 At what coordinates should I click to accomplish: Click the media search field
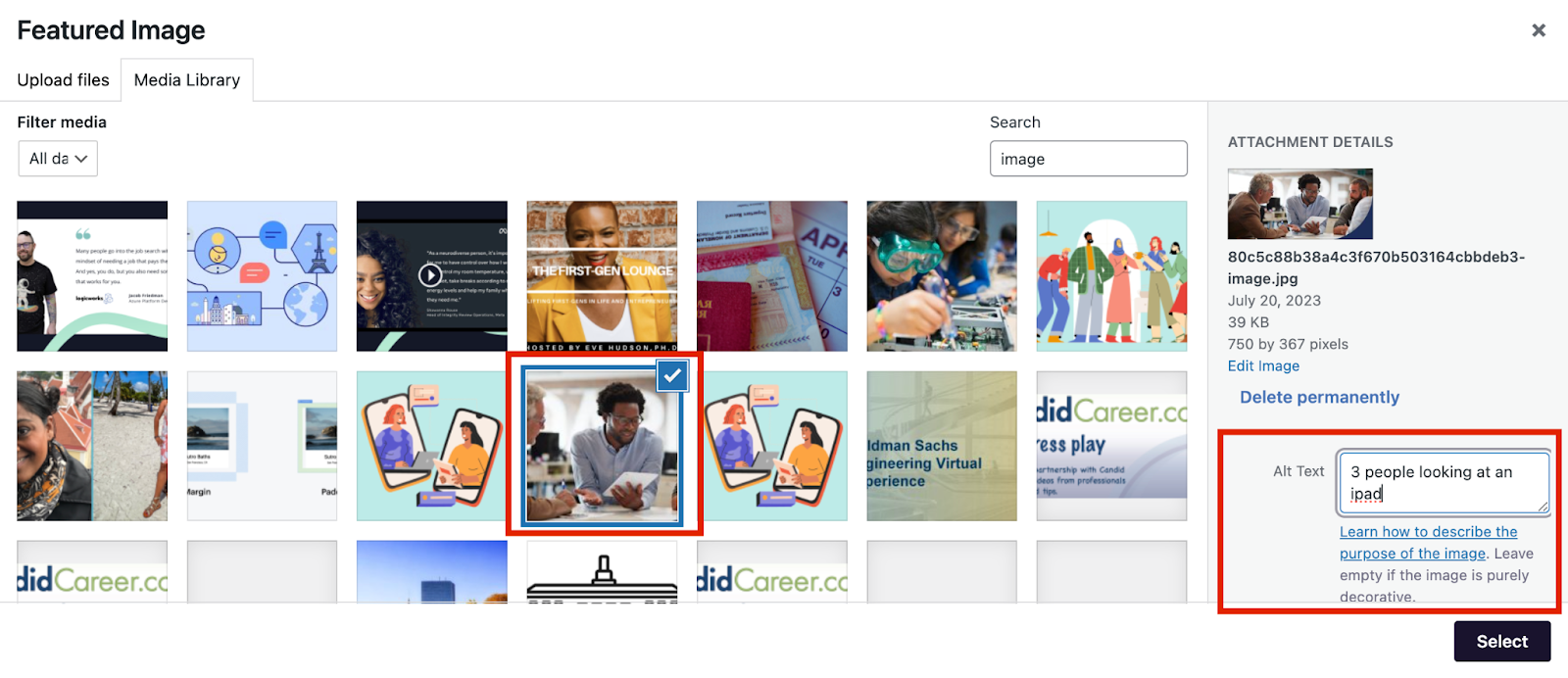(1088, 159)
